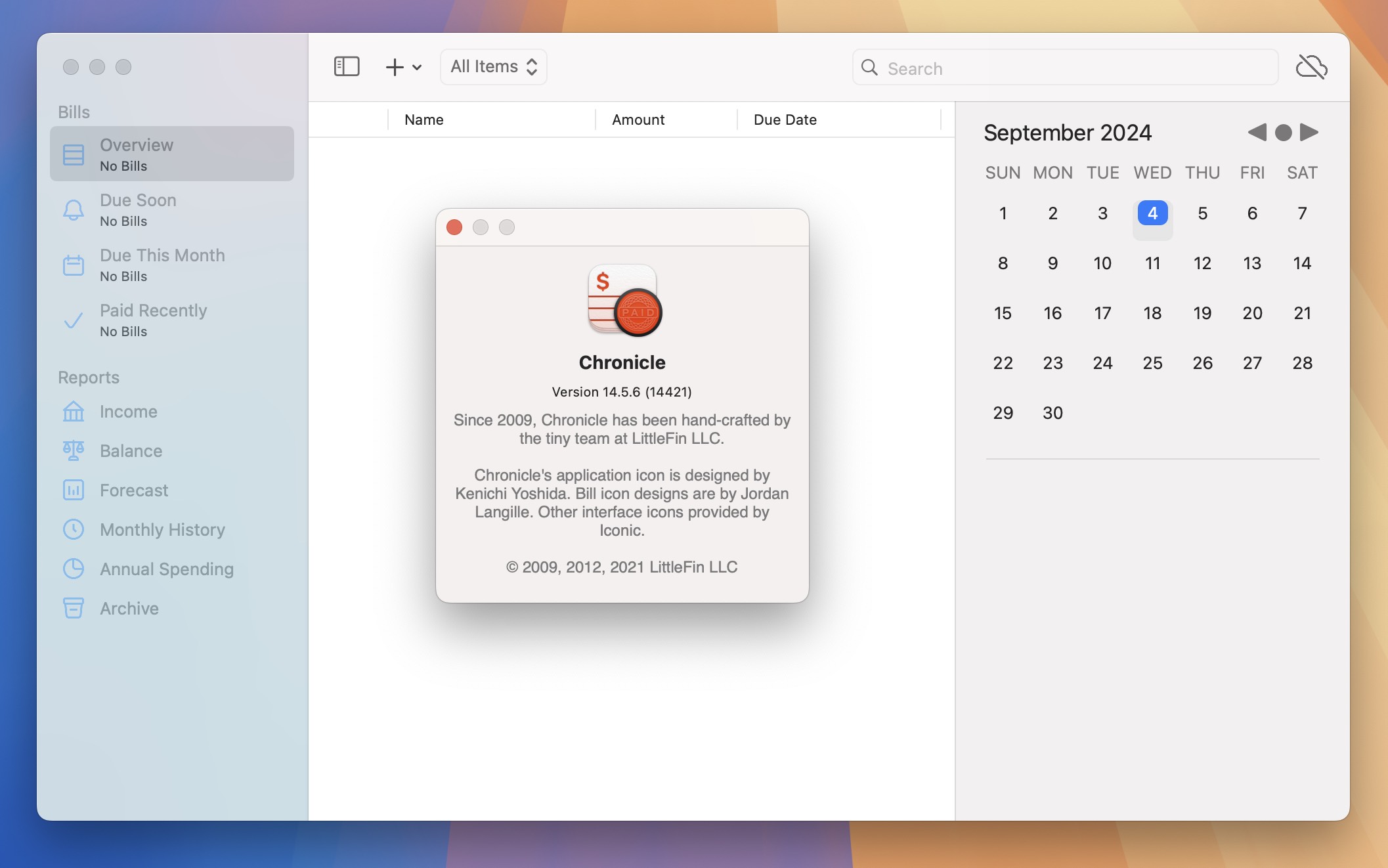Select the Due Soon icon
Image resolution: width=1388 pixels, height=868 pixels.
tap(73, 208)
